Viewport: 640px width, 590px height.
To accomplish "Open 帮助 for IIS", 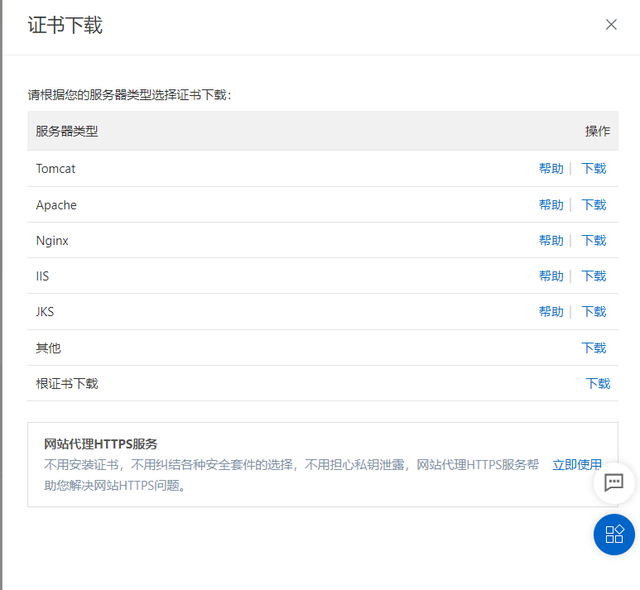I will [551, 276].
